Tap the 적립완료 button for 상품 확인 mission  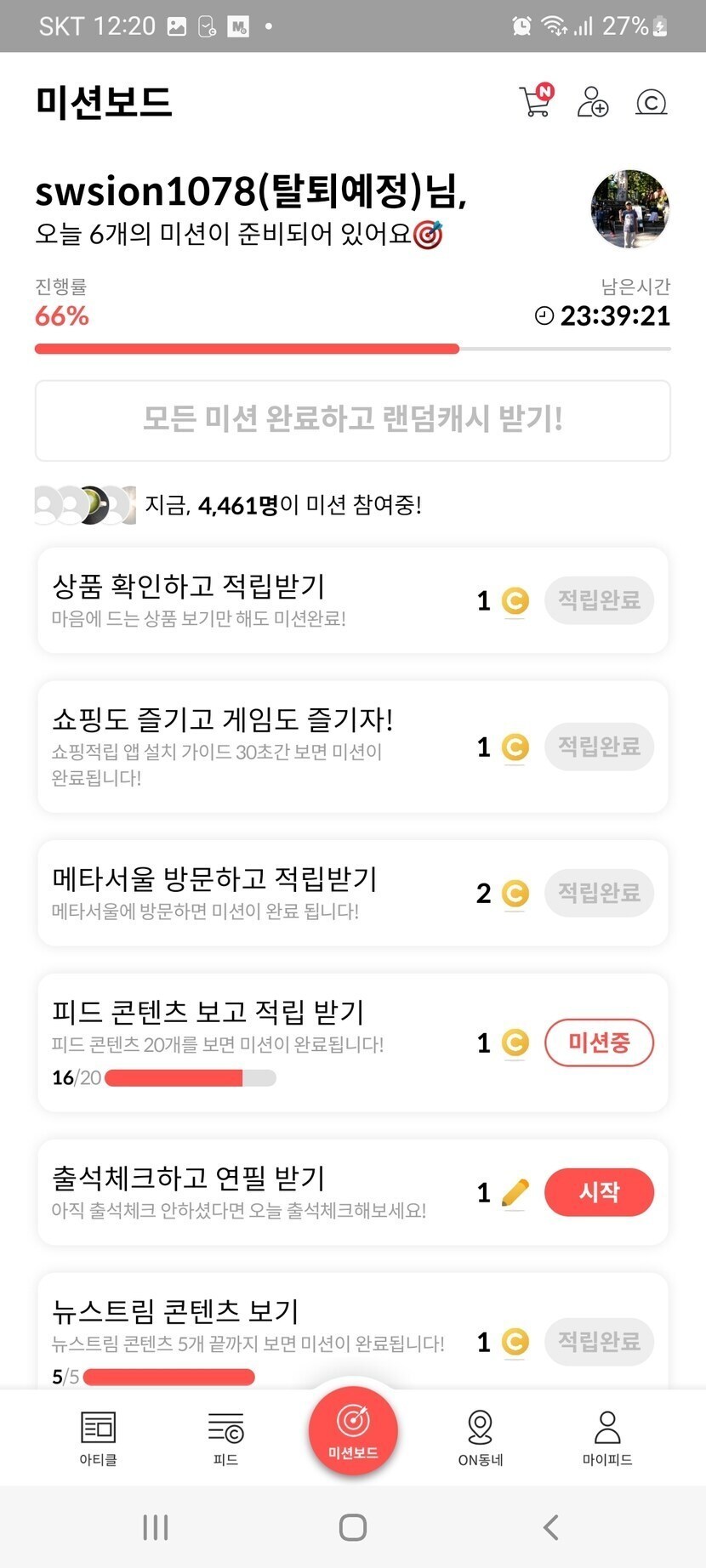(x=599, y=600)
